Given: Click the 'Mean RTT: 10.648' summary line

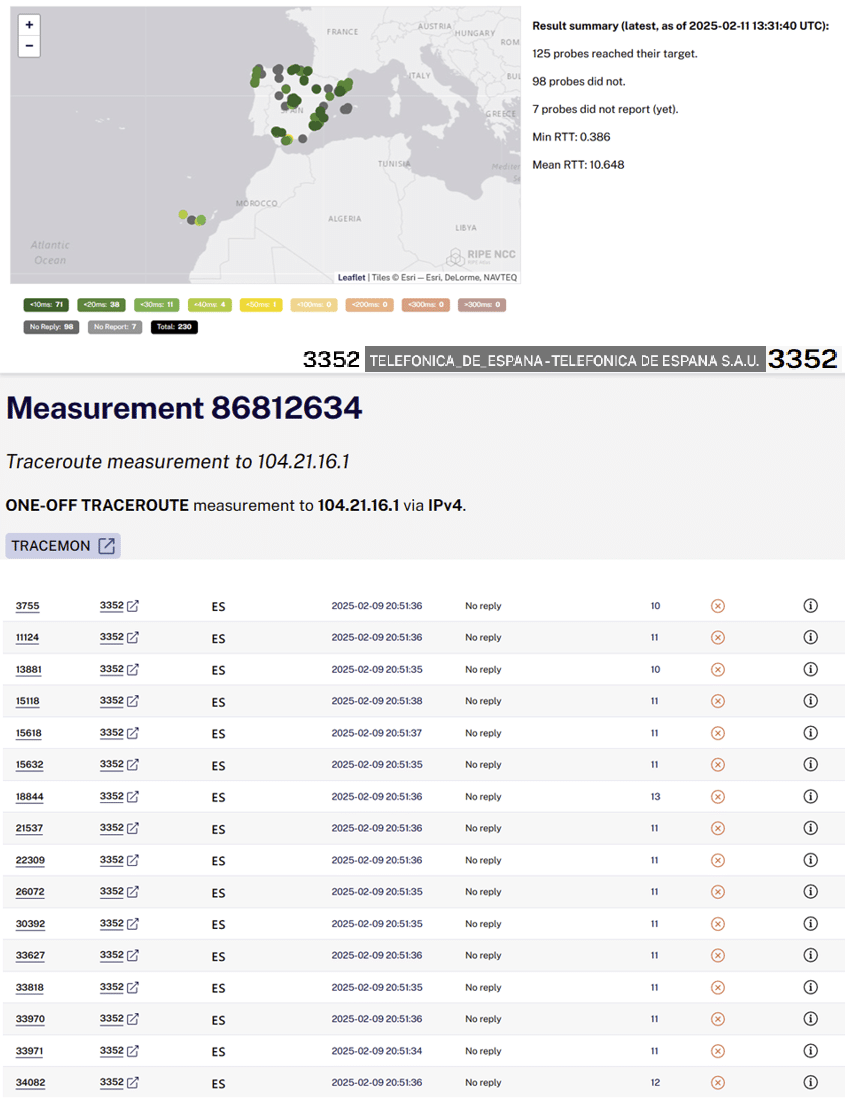Looking at the screenshot, I should 578,165.
